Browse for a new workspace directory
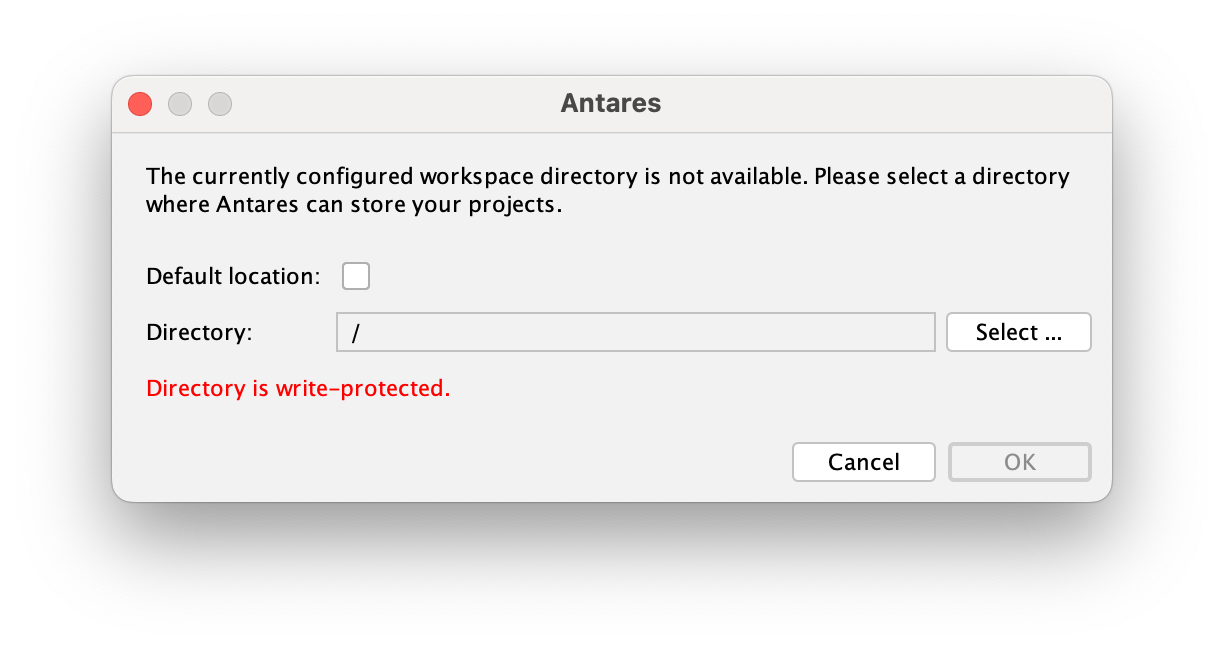Screen dimensions: 1224x650 [x=1018, y=332]
